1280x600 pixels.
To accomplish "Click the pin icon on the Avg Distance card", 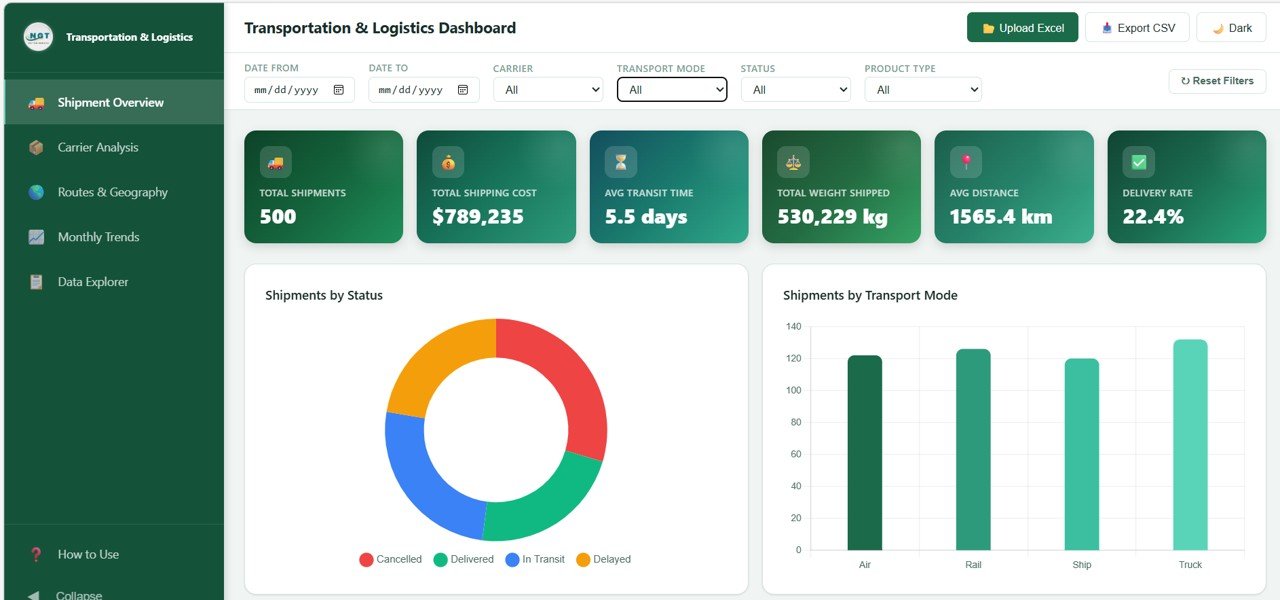I will [x=966, y=162].
